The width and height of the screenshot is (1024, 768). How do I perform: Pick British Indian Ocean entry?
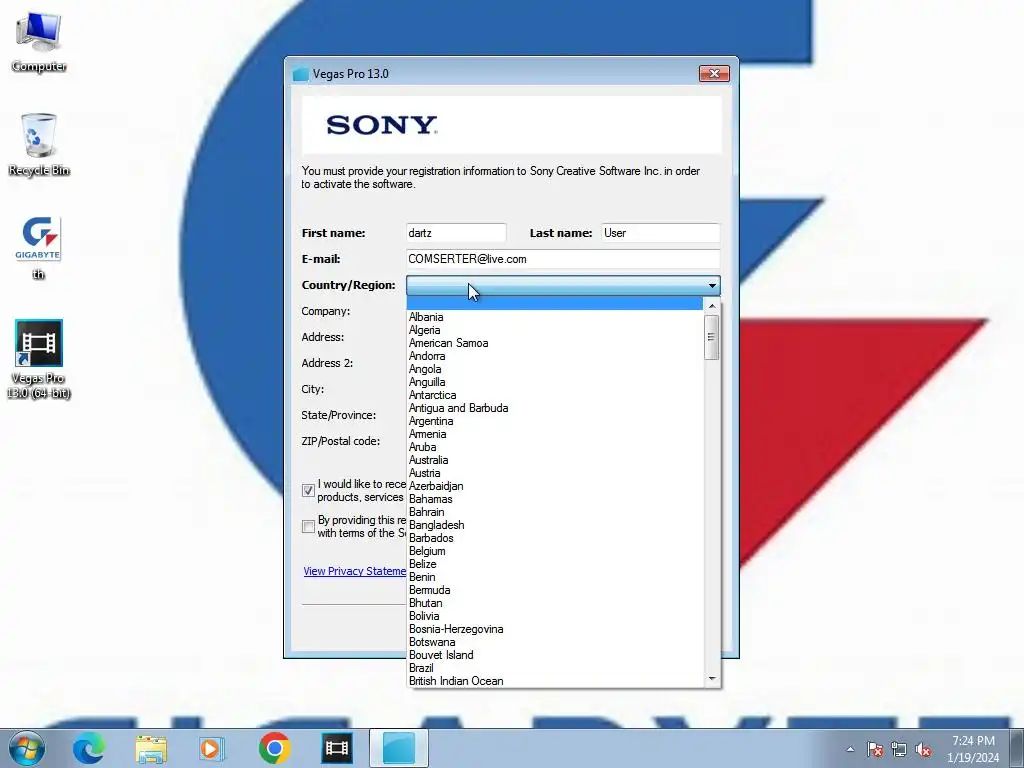554,681
